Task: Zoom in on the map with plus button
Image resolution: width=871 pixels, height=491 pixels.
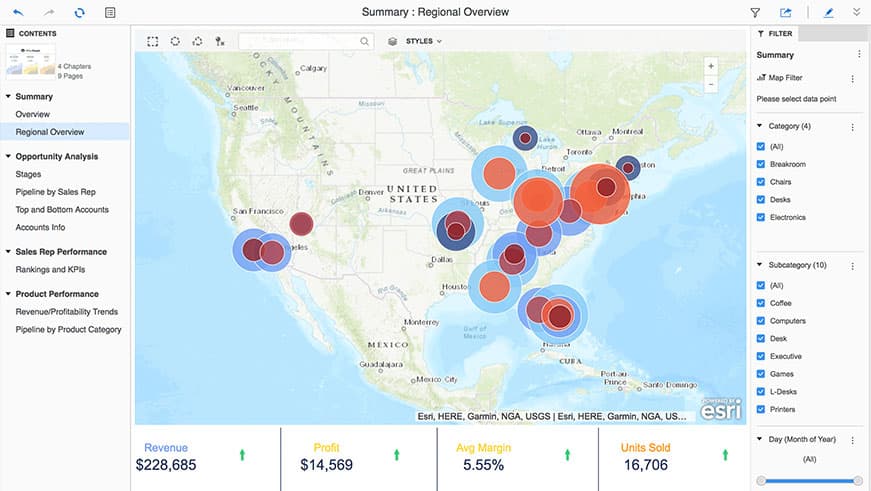Action: (711, 66)
